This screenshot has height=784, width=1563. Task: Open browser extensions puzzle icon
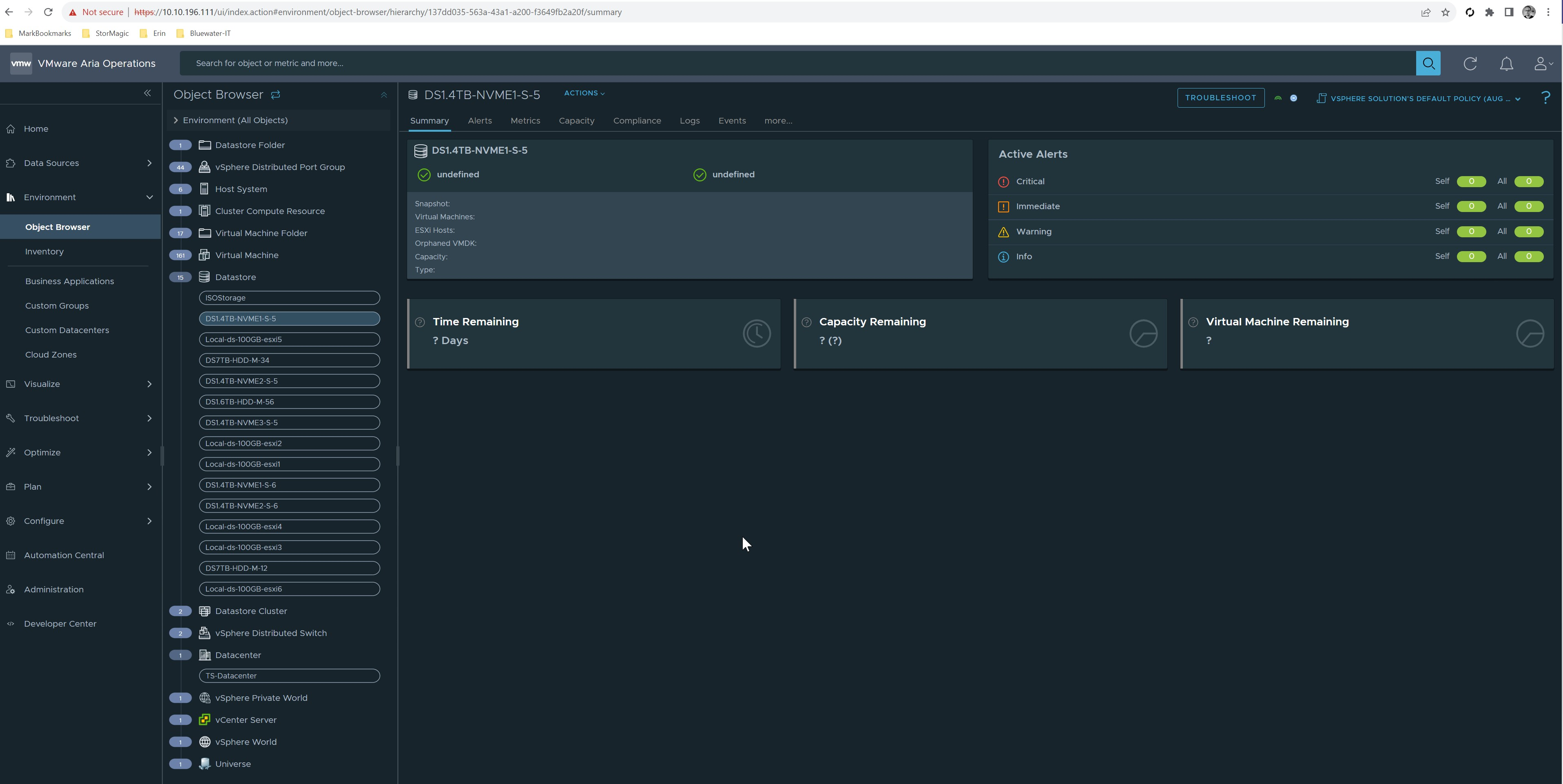click(x=1489, y=12)
